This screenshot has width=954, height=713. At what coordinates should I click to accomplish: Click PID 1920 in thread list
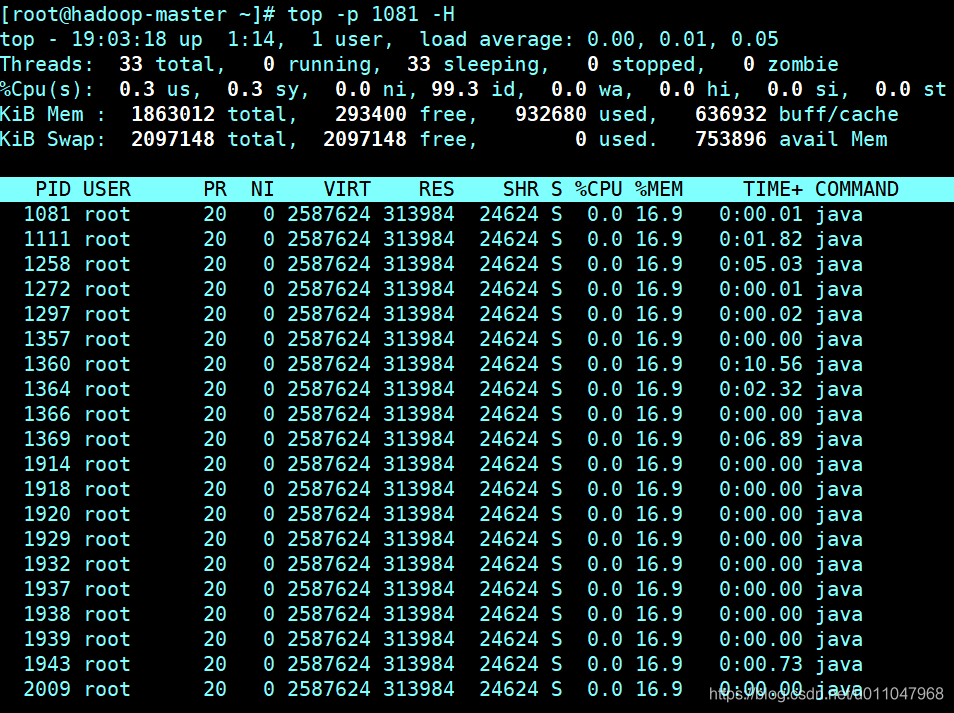(47, 513)
